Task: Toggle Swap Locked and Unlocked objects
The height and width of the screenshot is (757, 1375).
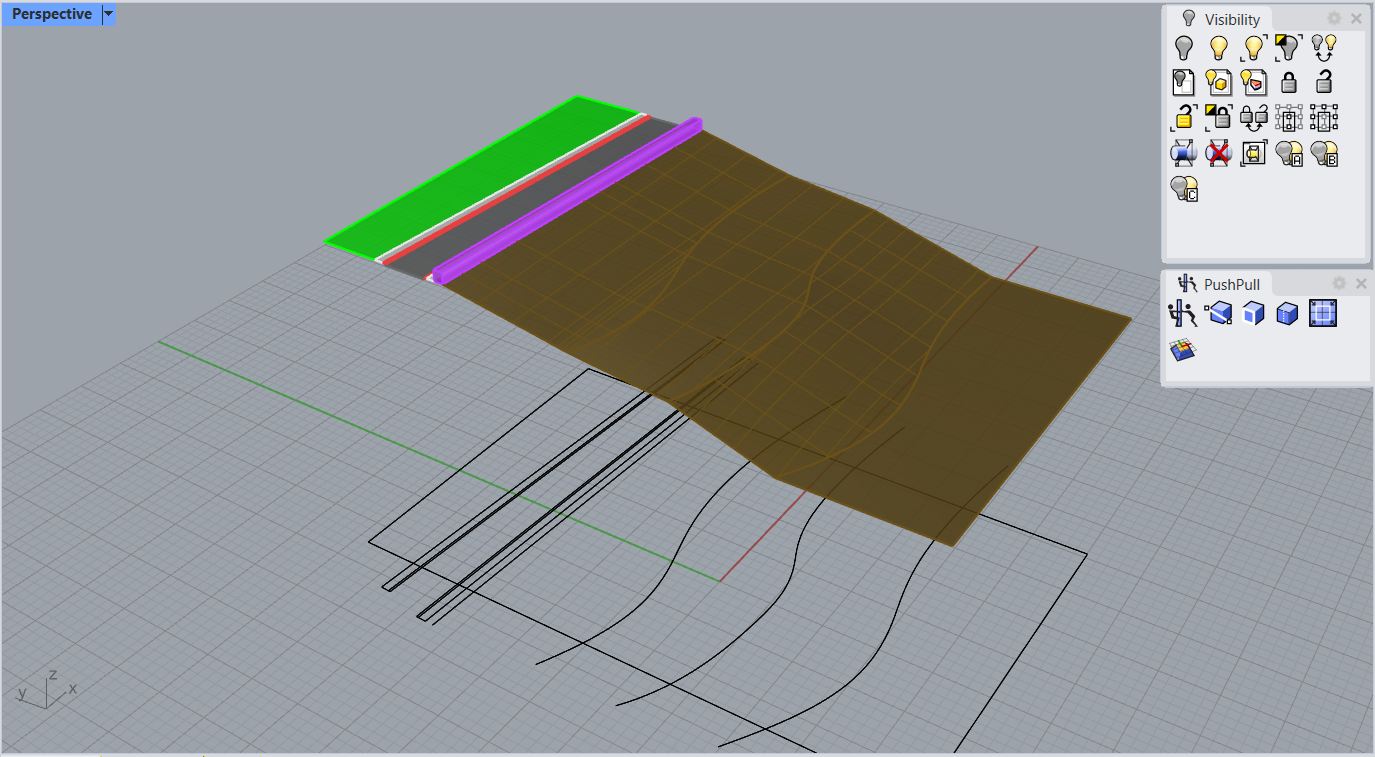Action: click(1253, 118)
